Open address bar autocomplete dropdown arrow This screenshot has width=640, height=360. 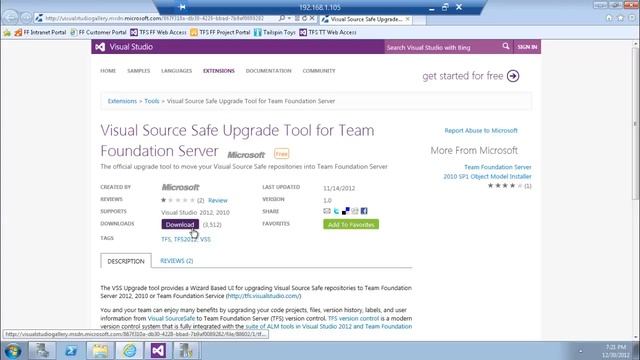[289, 18]
